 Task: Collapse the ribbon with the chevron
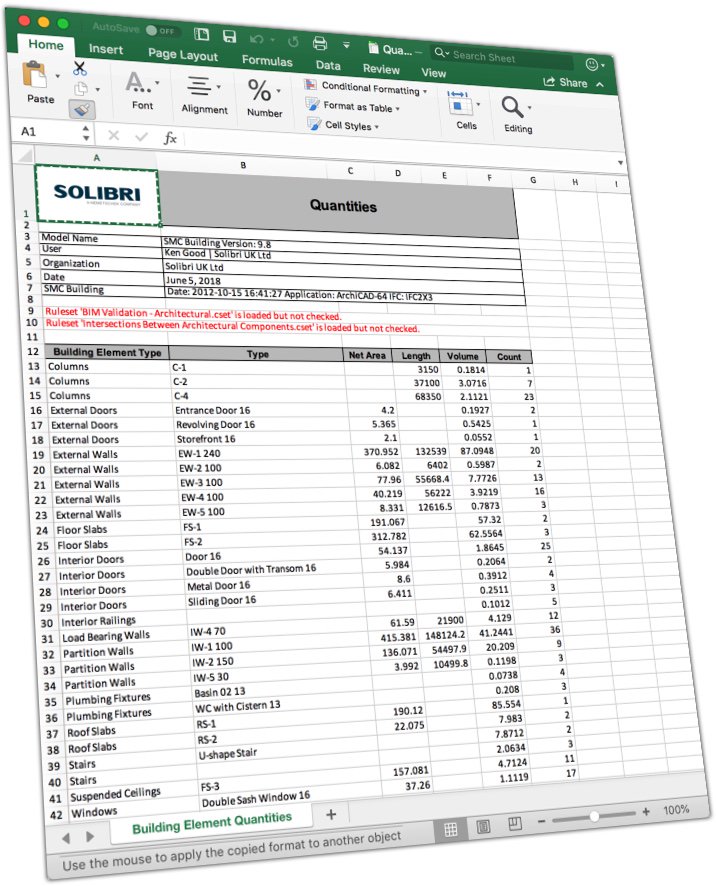click(x=600, y=85)
